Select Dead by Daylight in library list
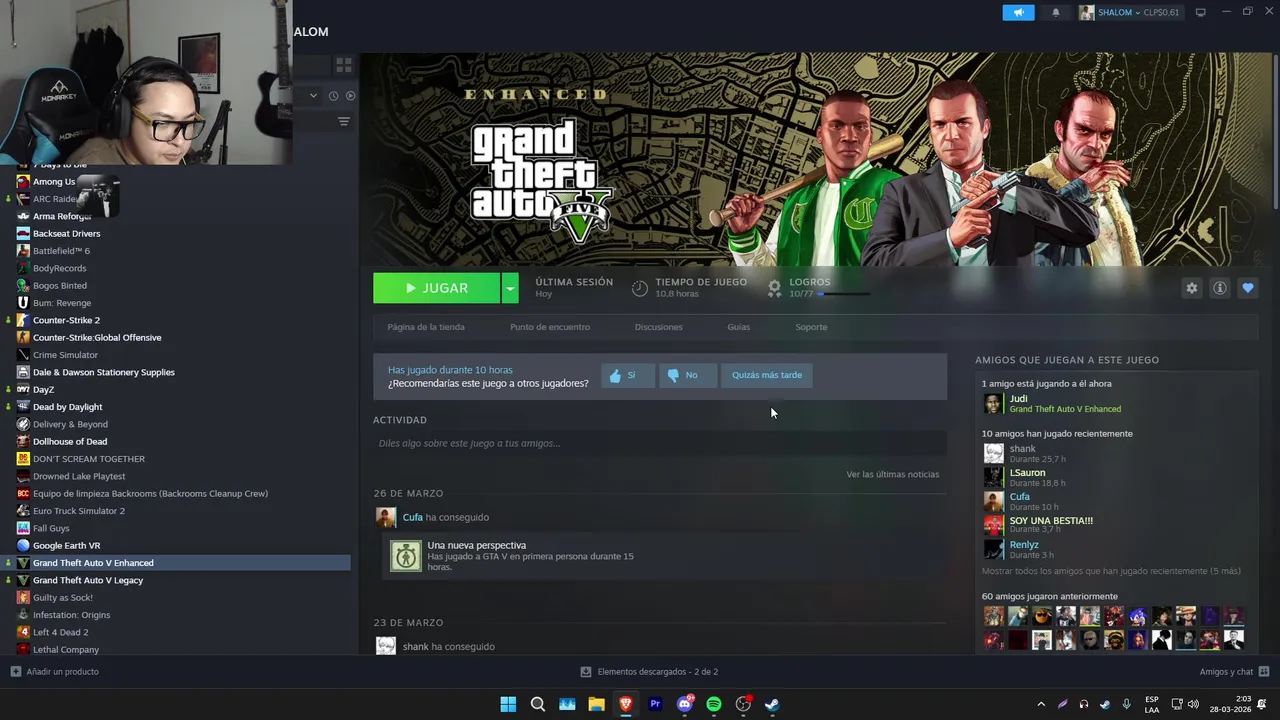 click(67, 407)
